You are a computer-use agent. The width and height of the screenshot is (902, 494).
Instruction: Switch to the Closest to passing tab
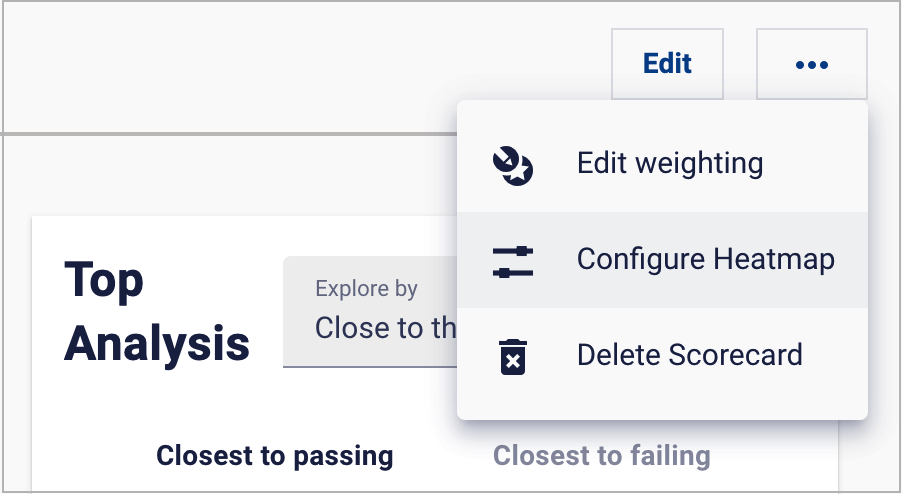[274, 455]
